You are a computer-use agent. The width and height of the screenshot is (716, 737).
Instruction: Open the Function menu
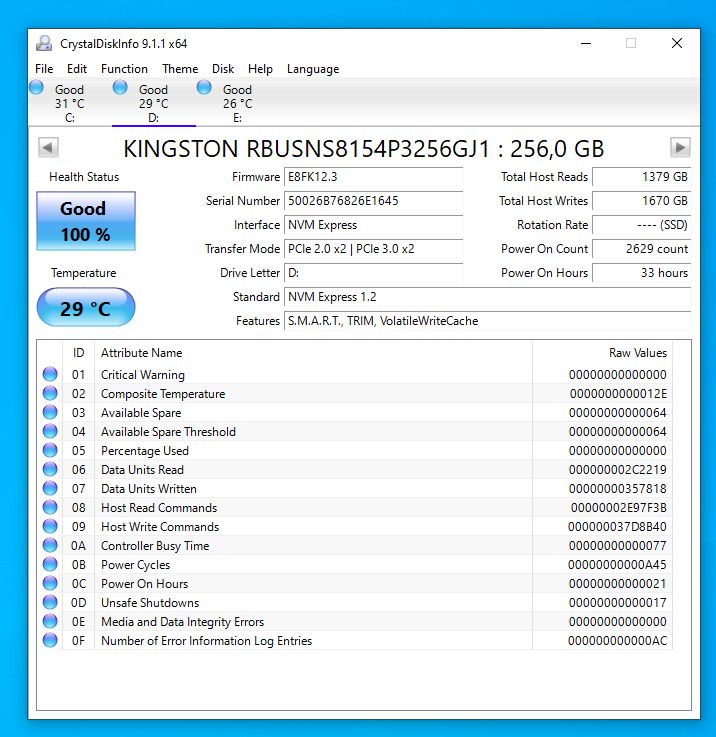point(124,69)
